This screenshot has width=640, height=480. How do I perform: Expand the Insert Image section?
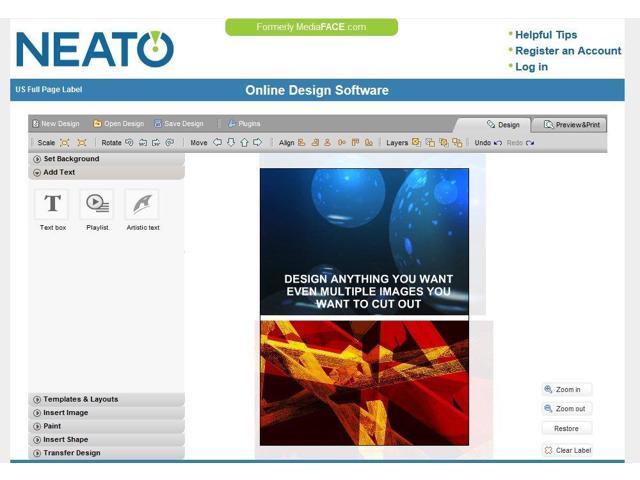[65, 413]
